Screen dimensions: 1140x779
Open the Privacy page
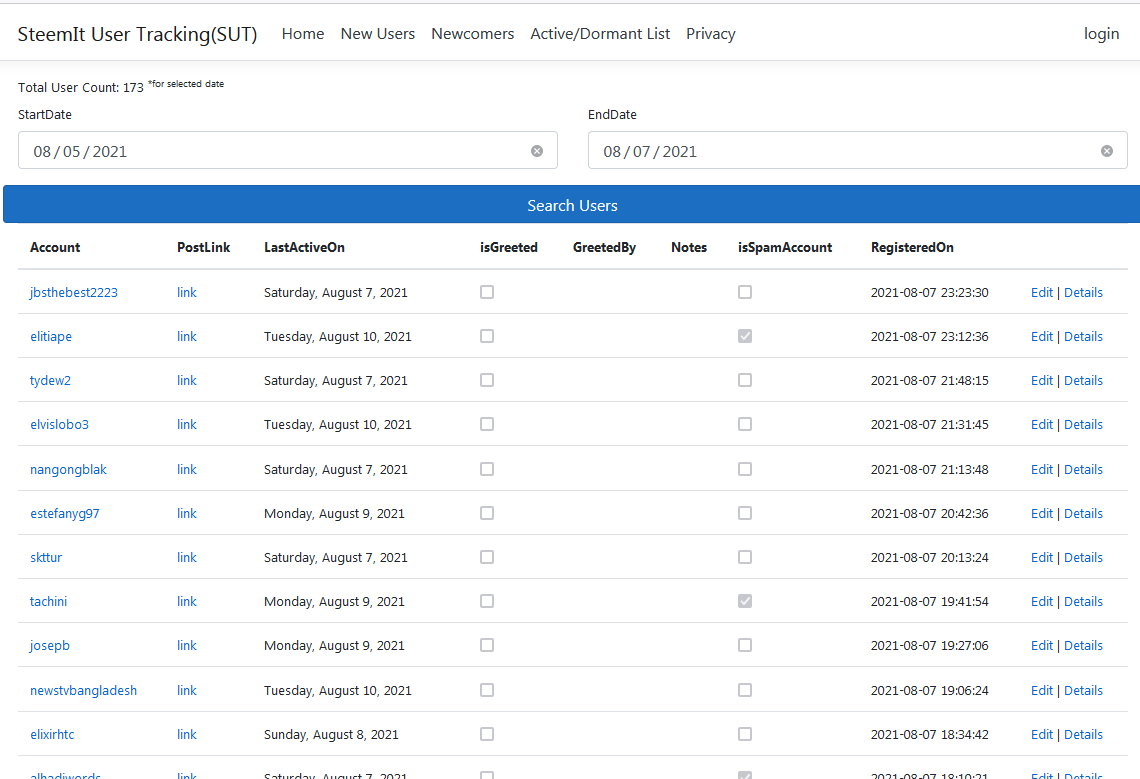tap(710, 33)
